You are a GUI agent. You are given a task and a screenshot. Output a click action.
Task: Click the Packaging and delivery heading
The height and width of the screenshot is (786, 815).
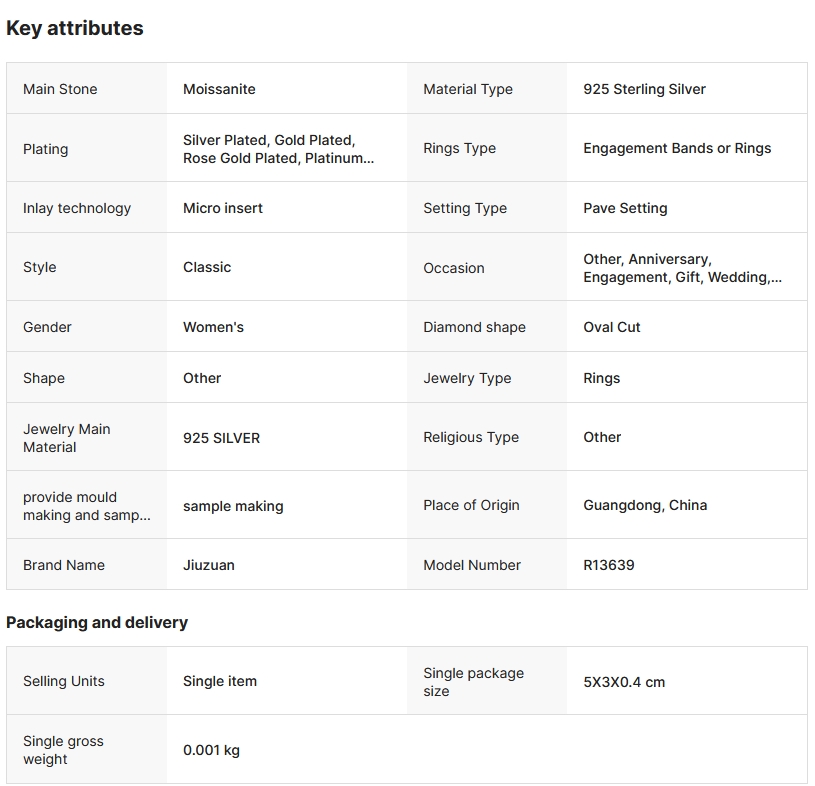pos(97,622)
